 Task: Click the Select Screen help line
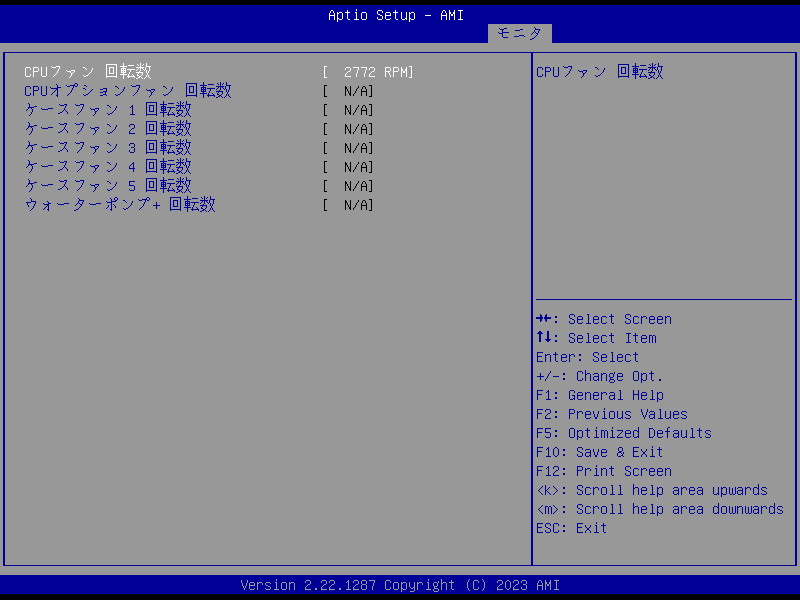pos(604,319)
